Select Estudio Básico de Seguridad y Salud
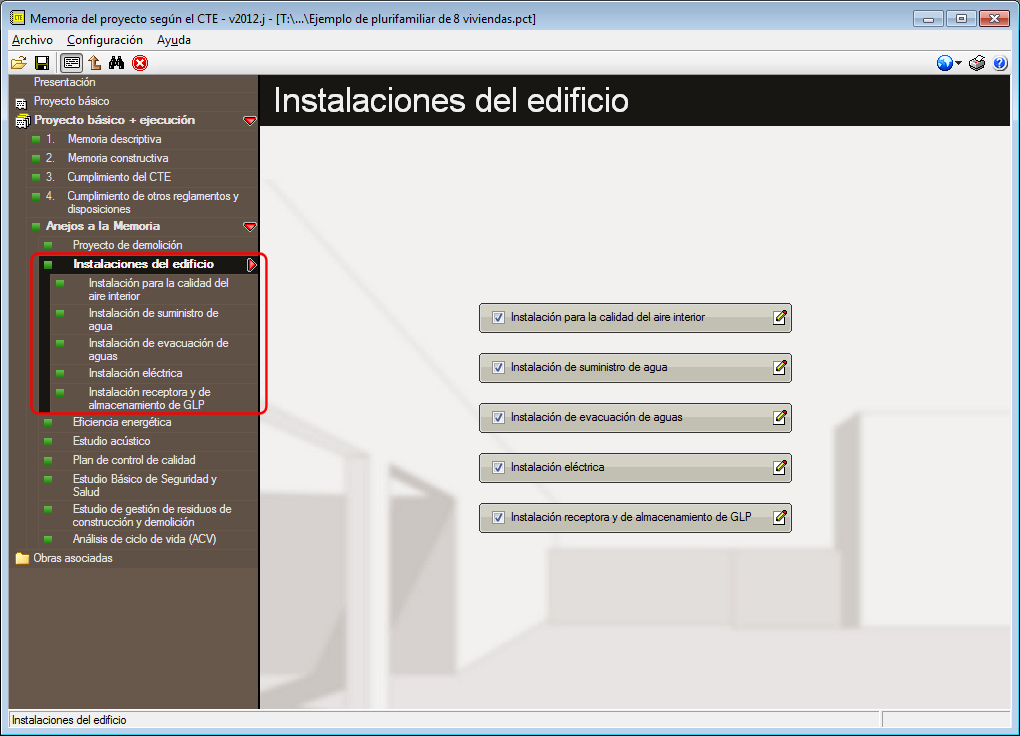This screenshot has height=736, width=1020. (x=145, y=485)
